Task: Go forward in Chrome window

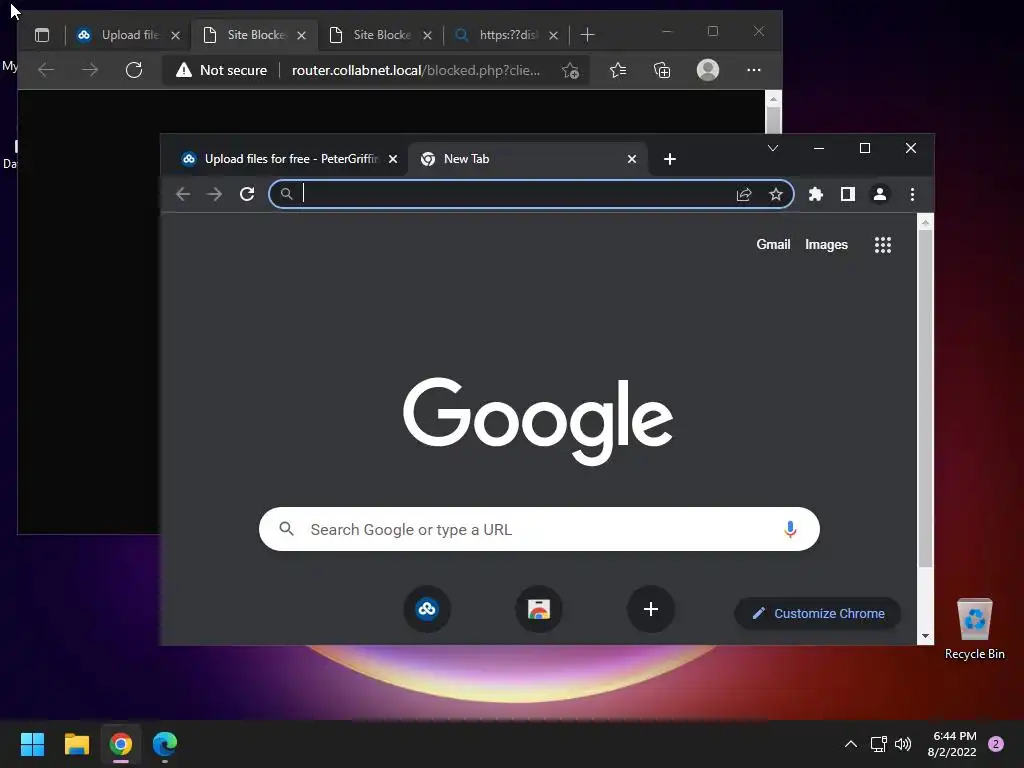Action: 214,194
